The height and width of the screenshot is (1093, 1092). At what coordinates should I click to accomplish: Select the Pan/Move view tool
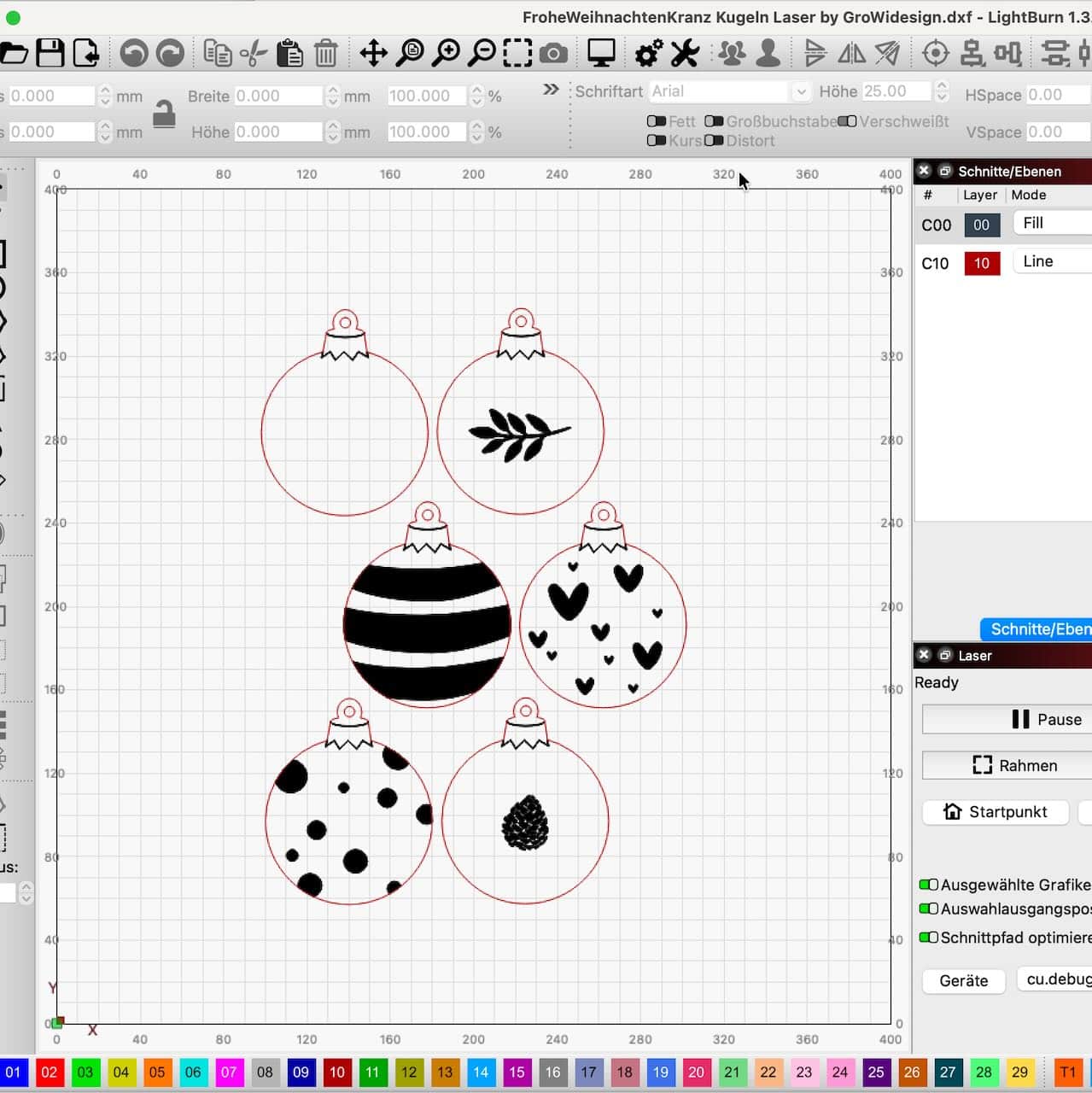pyautogui.click(x=373, y=54)
